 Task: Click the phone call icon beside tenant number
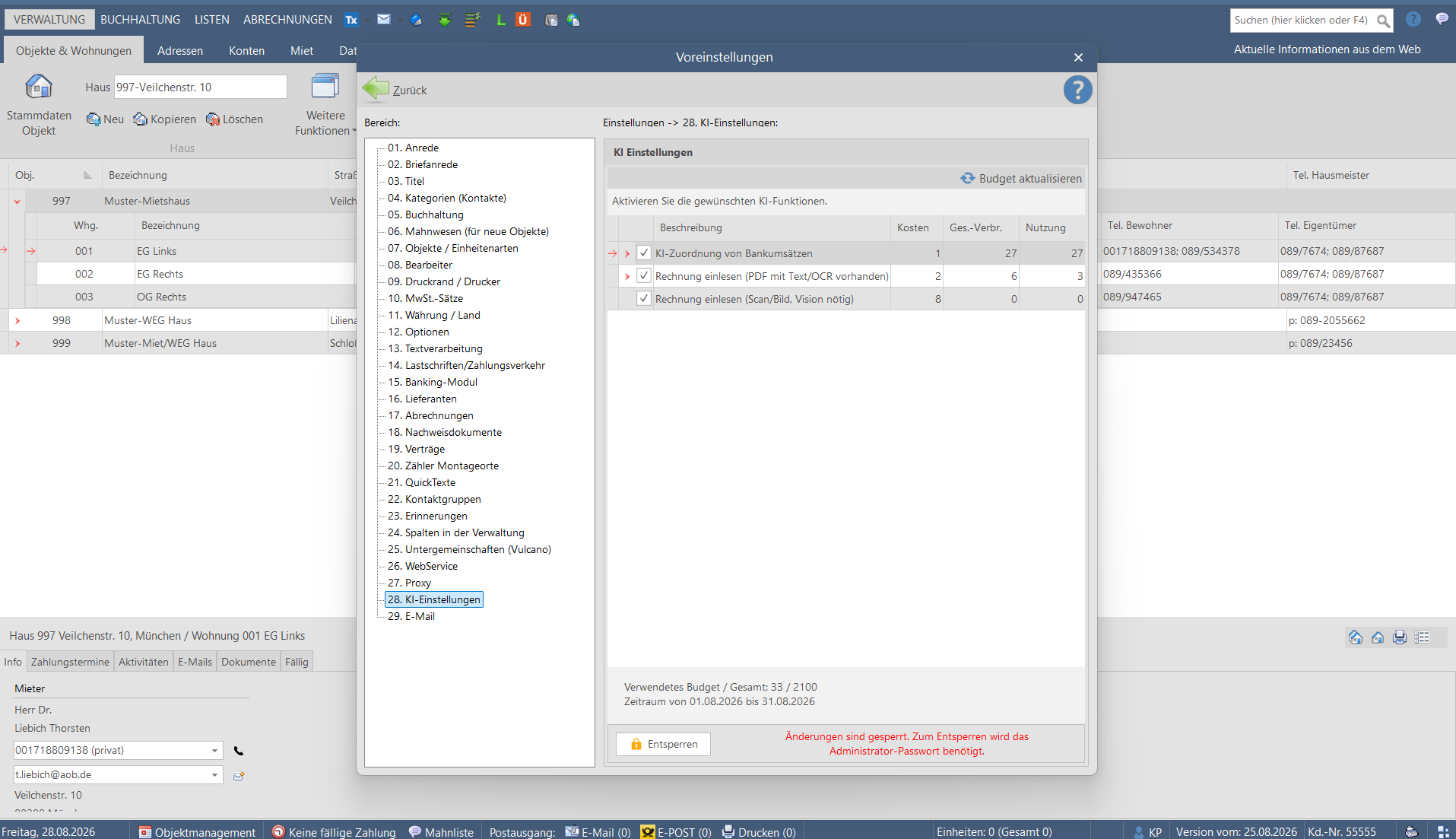click(239, 751)
